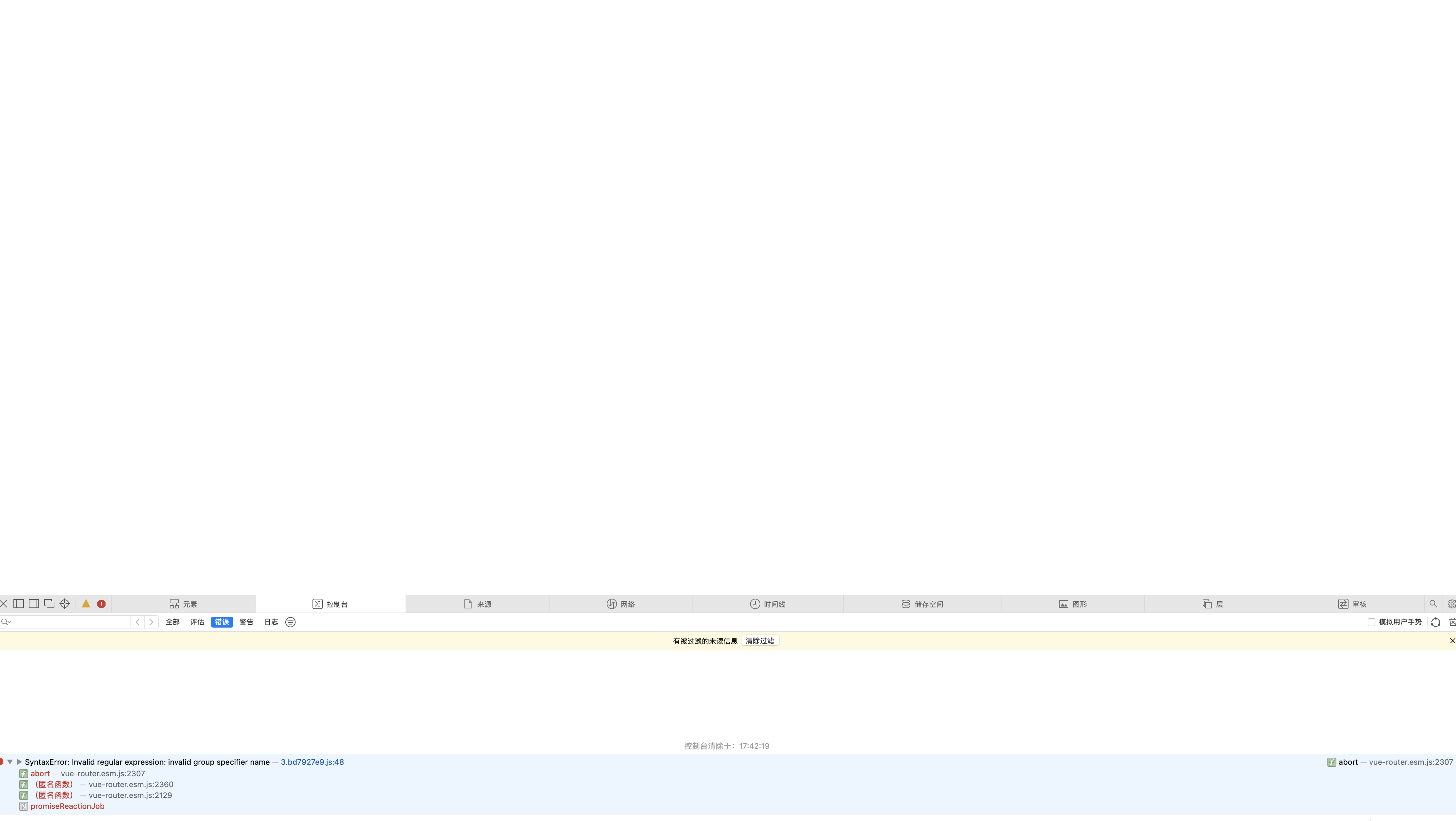Select the element inspection crosshair tool
Viewport: 1456px width, 821px height.
(x=64, y=604)
